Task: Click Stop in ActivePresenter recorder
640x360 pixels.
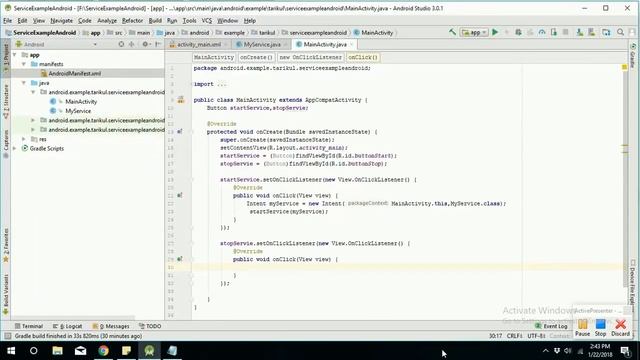Action: (600, 328)
